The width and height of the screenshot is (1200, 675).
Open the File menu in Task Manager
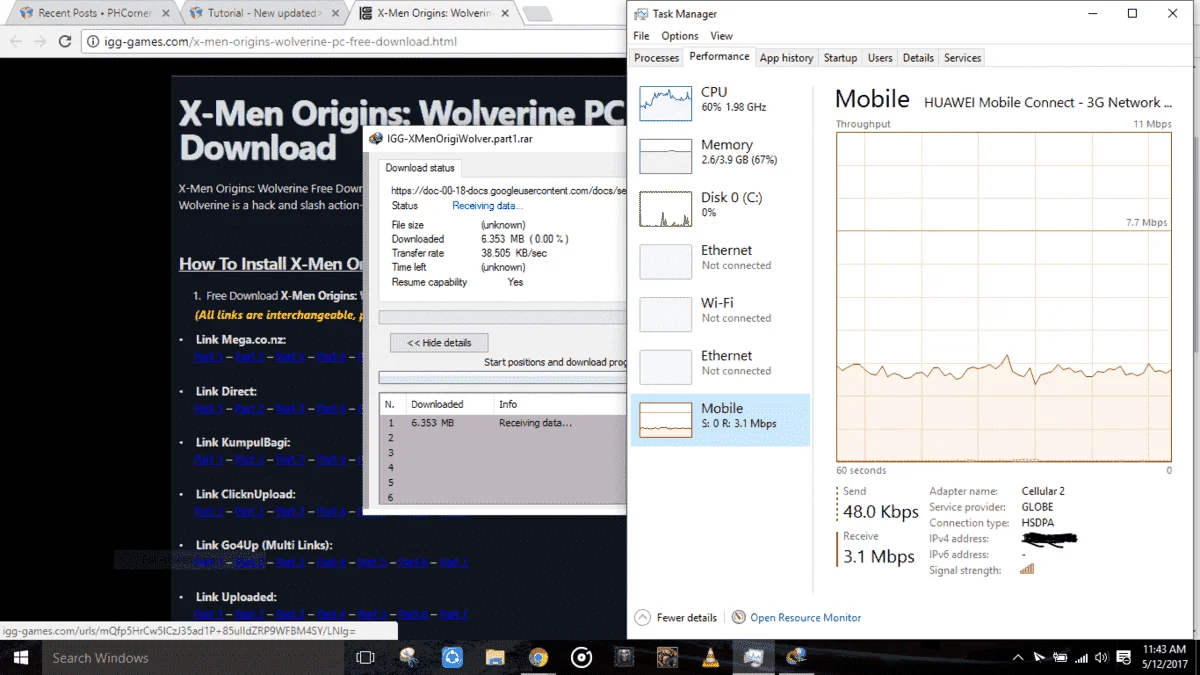[x=641, y=36]
